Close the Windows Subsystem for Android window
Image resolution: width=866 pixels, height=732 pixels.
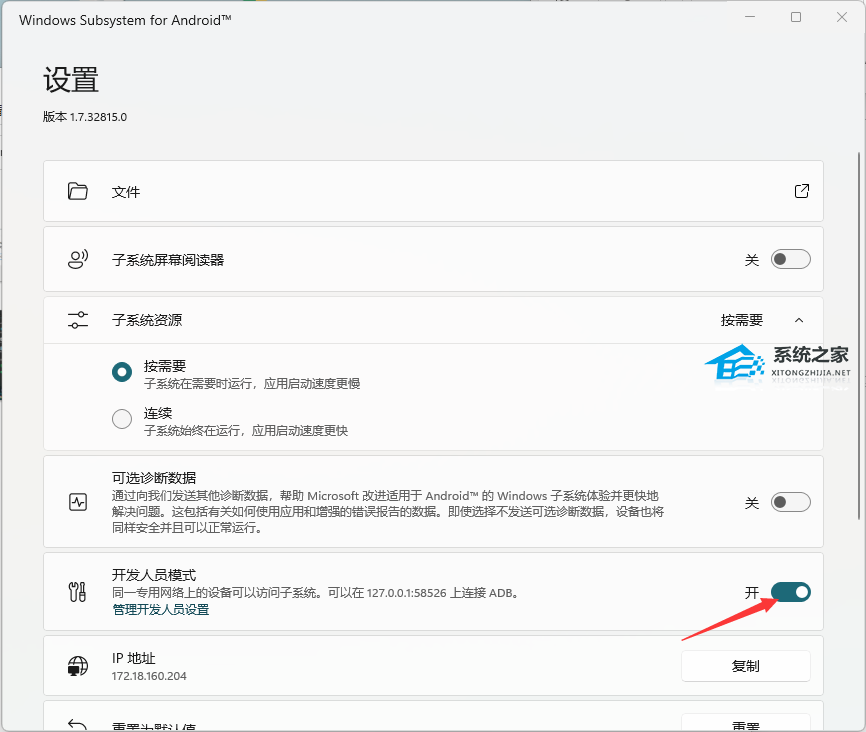click(x=841, y=17)
